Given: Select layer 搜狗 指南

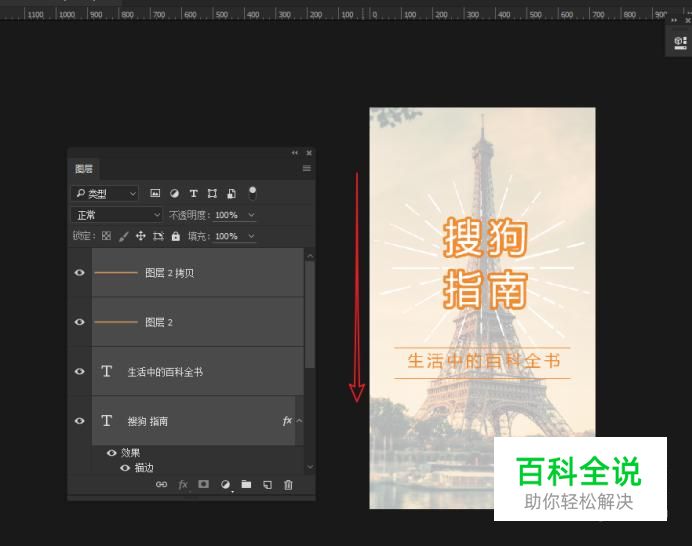Looking at the screenshot, I should tap(193, 421).
